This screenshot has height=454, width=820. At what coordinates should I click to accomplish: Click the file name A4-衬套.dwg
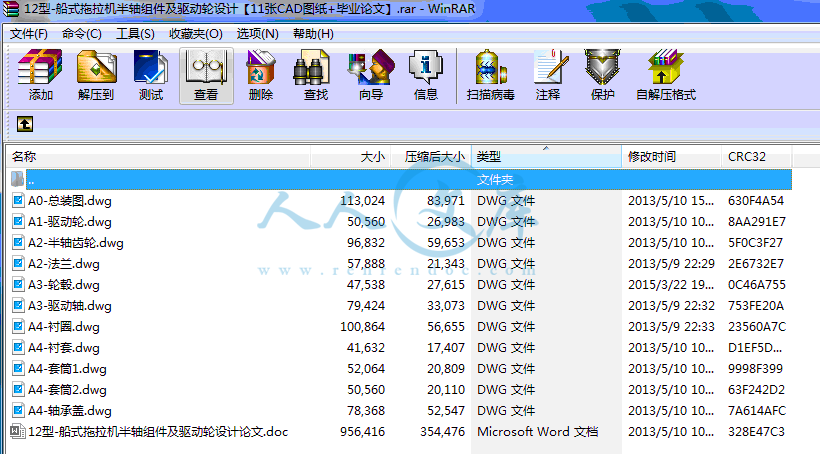64,348
